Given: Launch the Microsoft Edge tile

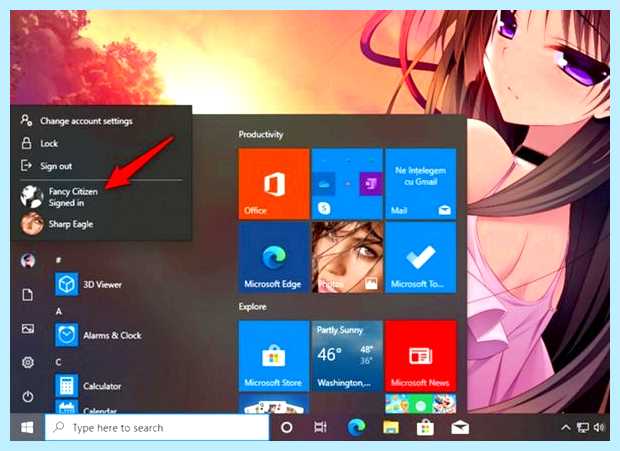Looking at the screenshot, I should point(274,258).
